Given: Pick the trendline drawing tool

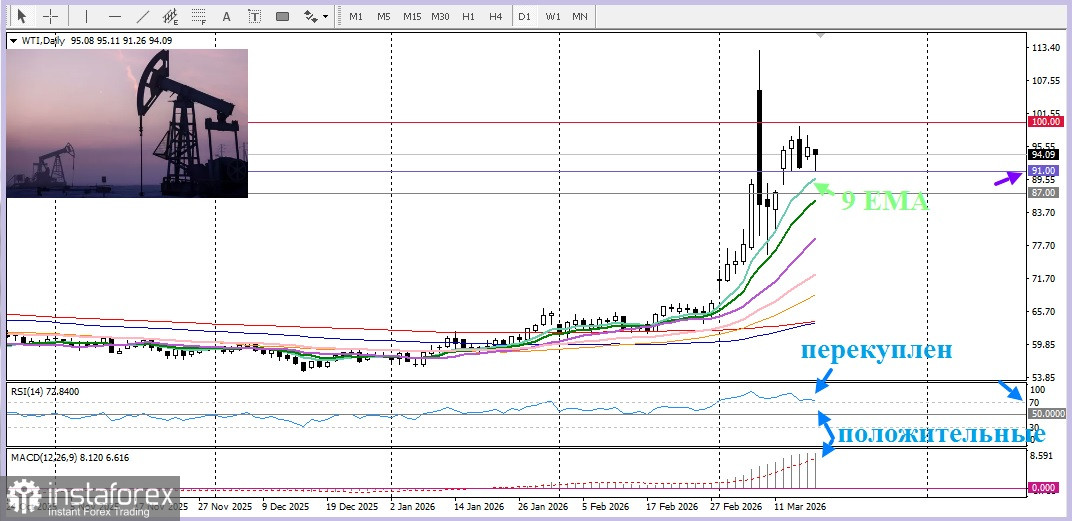Looking at the screenshot, I should pyautogui.click(x=143, y=16).
